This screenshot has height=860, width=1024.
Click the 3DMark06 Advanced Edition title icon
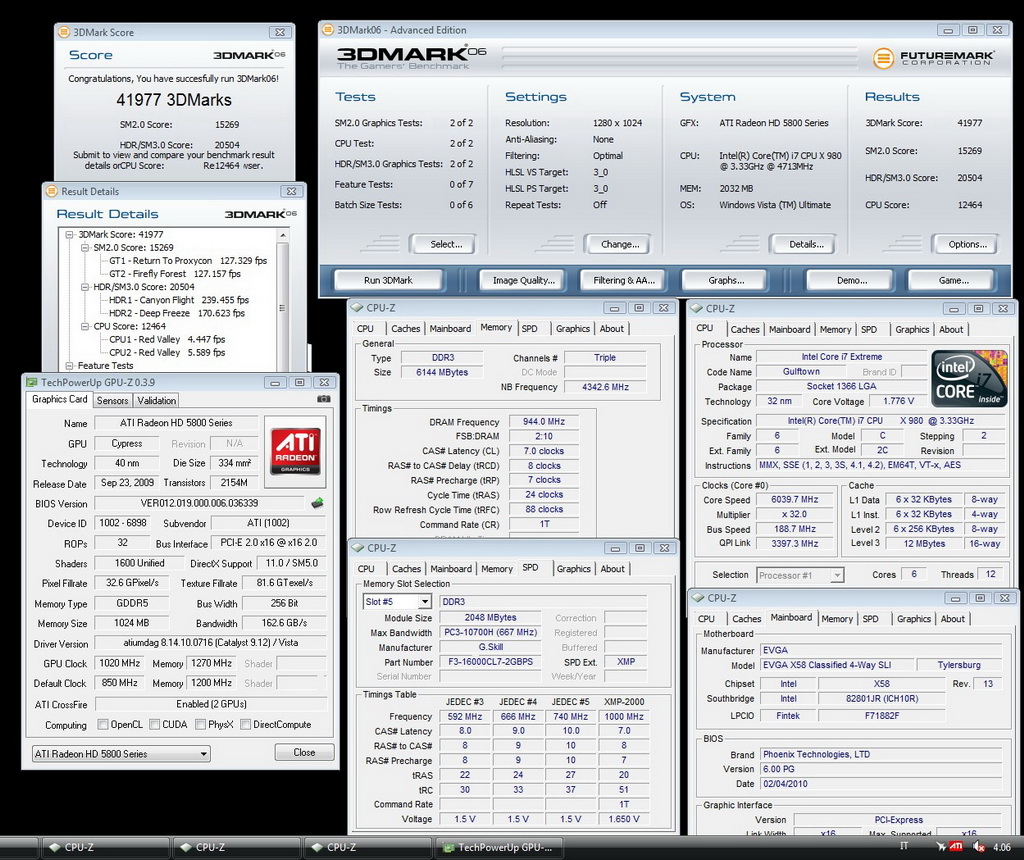(x=328, y=29)
